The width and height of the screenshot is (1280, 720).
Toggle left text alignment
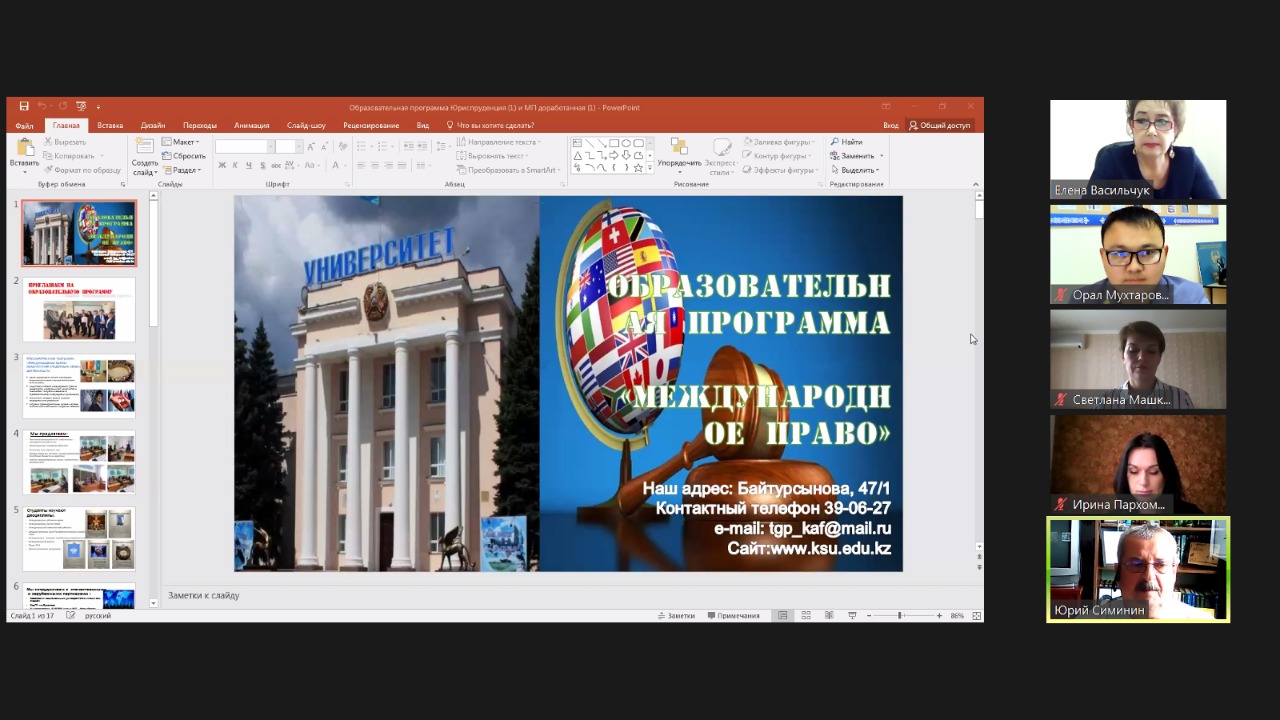tap(361, 165)
